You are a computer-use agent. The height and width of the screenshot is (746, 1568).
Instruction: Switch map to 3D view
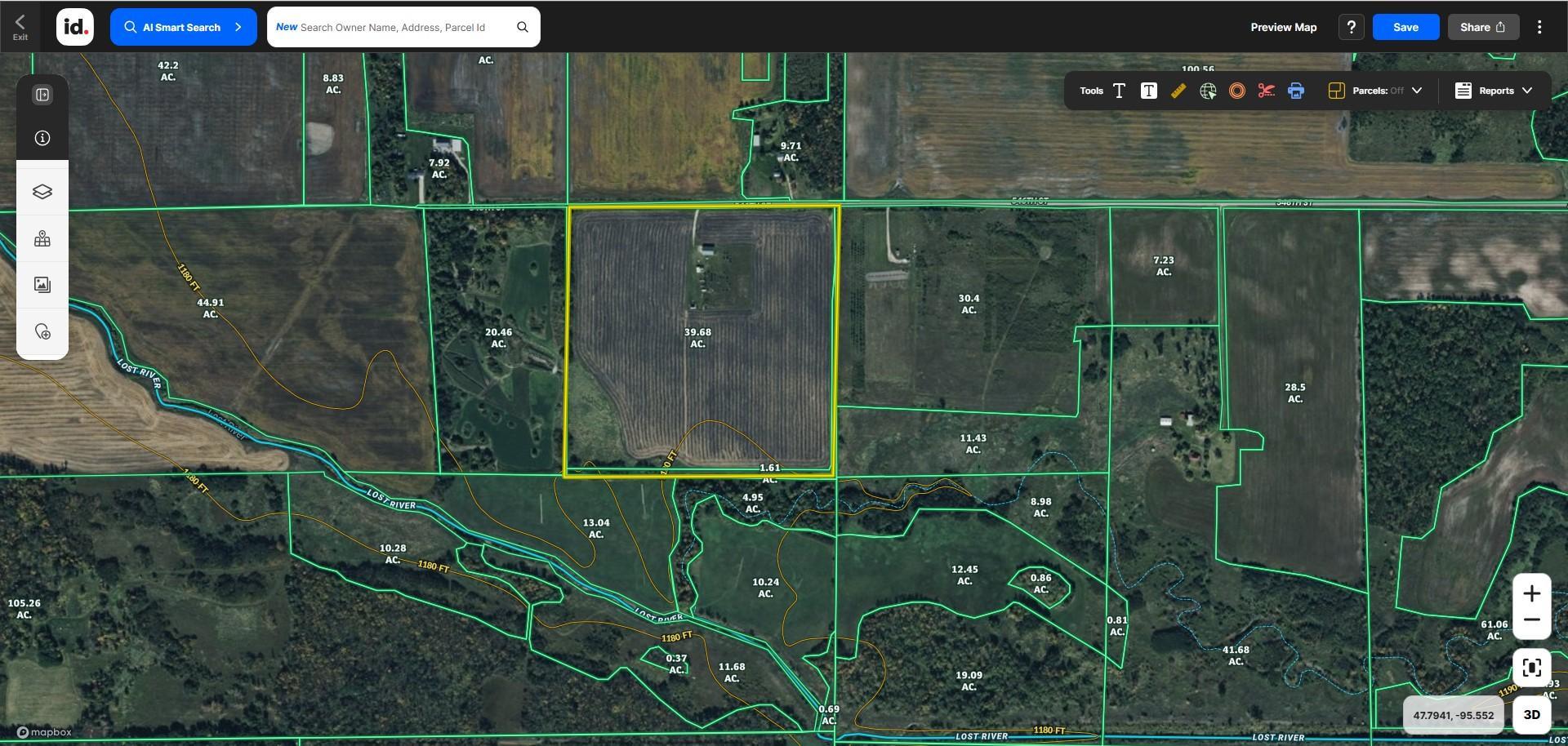tap(1532, 715)
